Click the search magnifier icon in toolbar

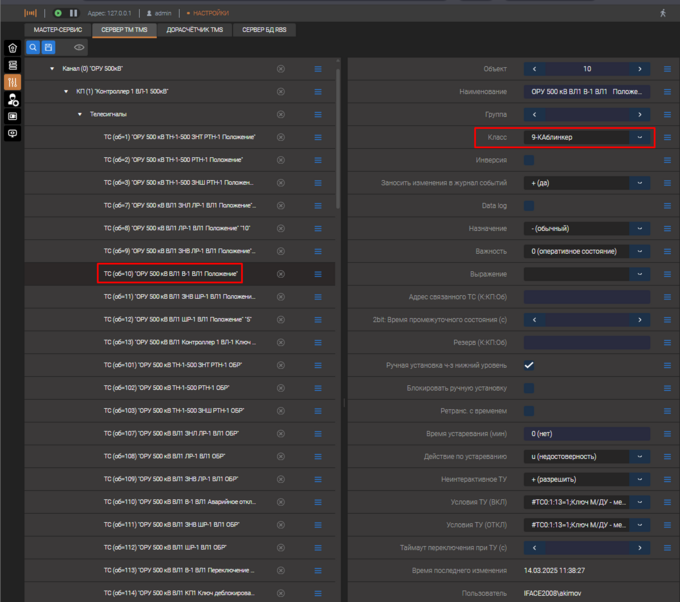(x=33, y=47)
